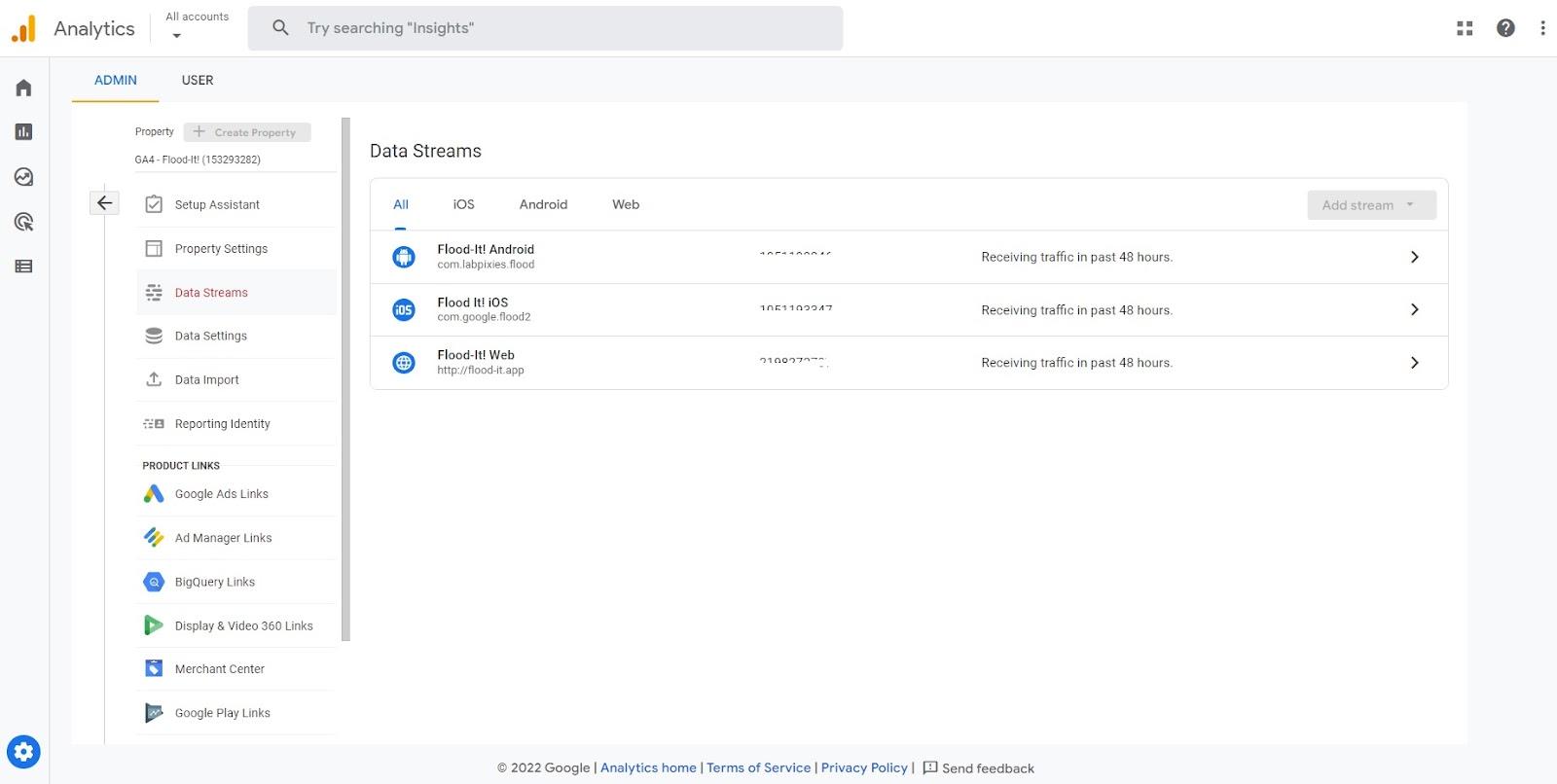Click the Data Settings database icon

[154, 336]
